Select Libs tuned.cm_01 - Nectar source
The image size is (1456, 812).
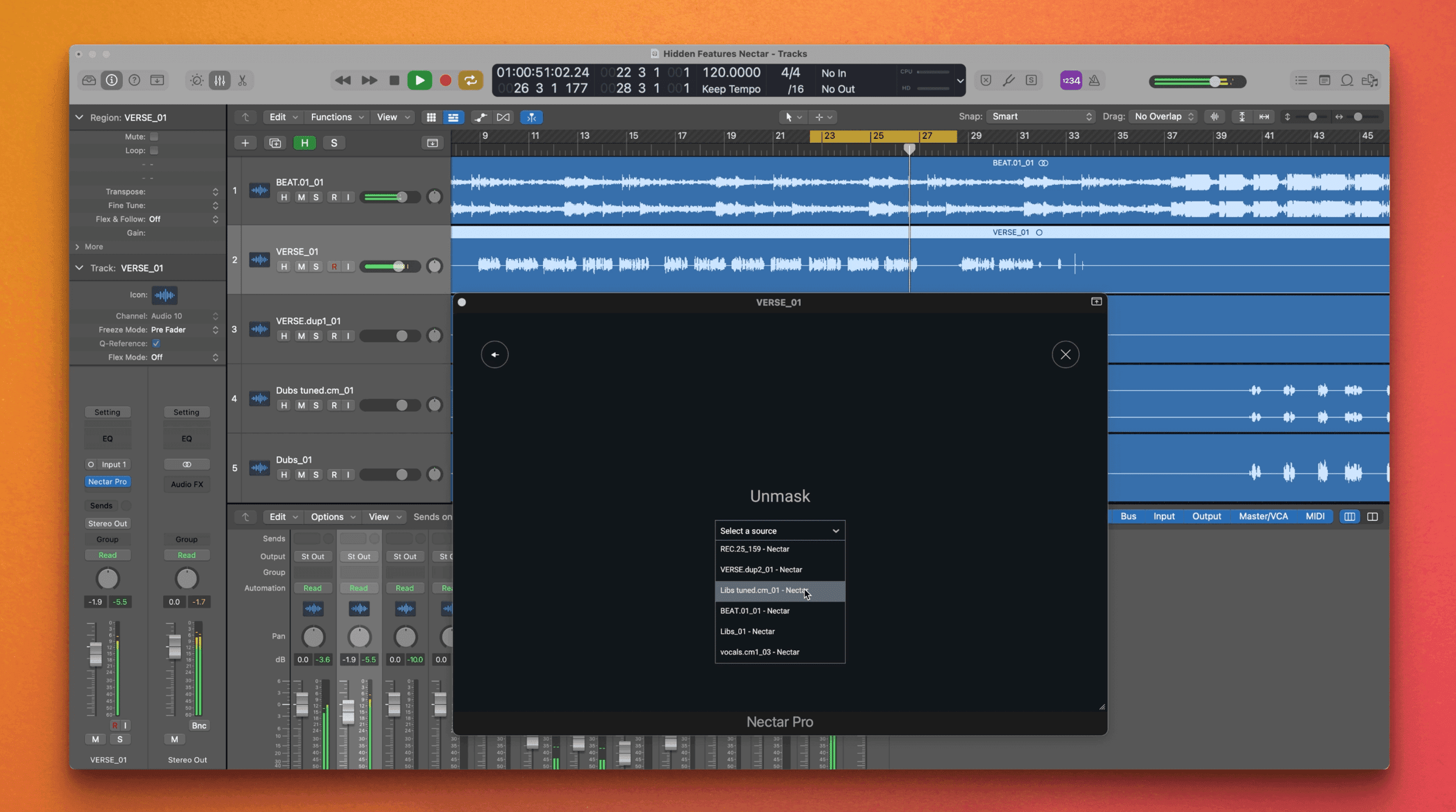pyautogui.click(x=780, y=590)
